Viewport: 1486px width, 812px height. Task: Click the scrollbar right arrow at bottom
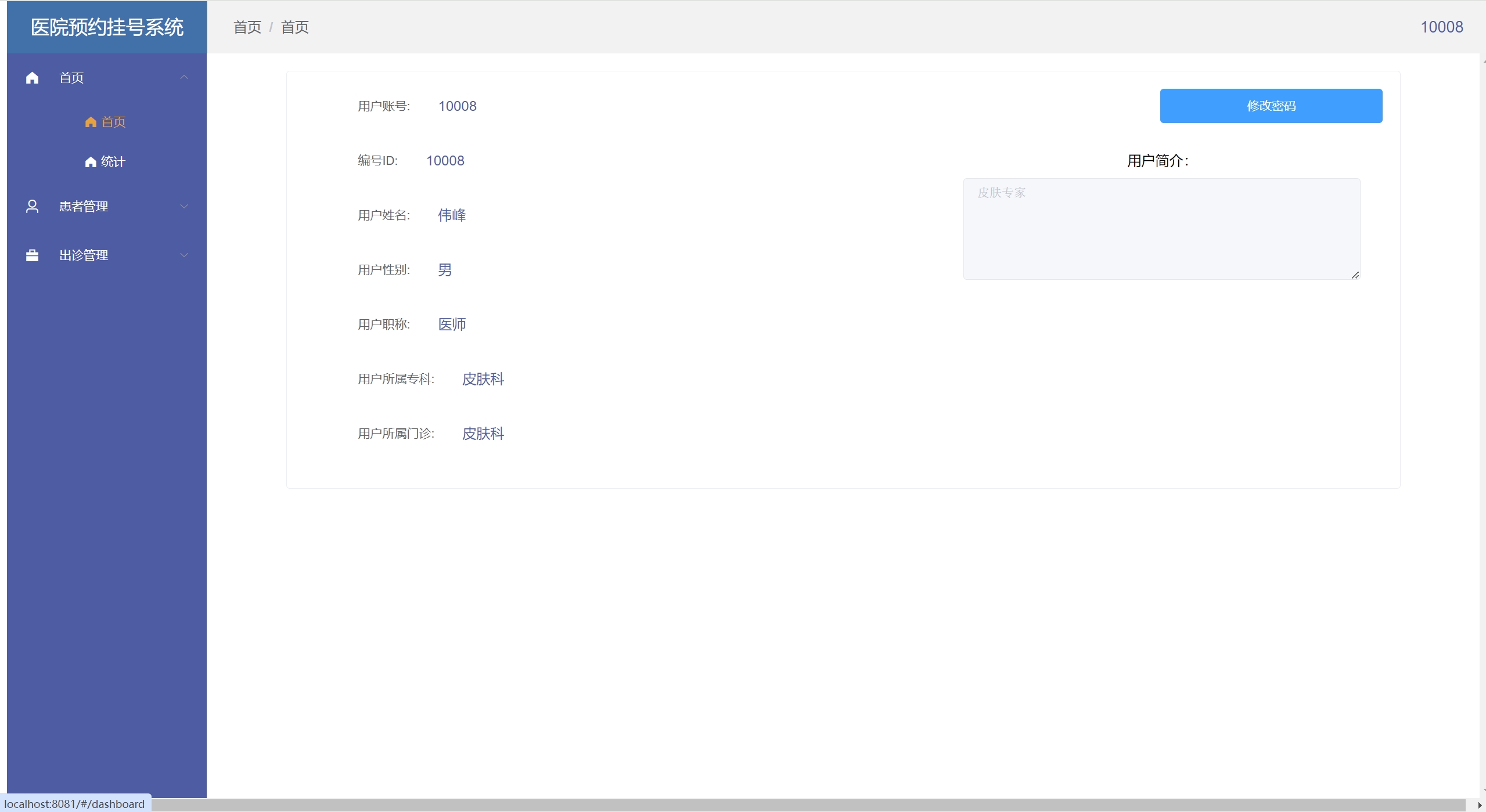point(1479,805)
